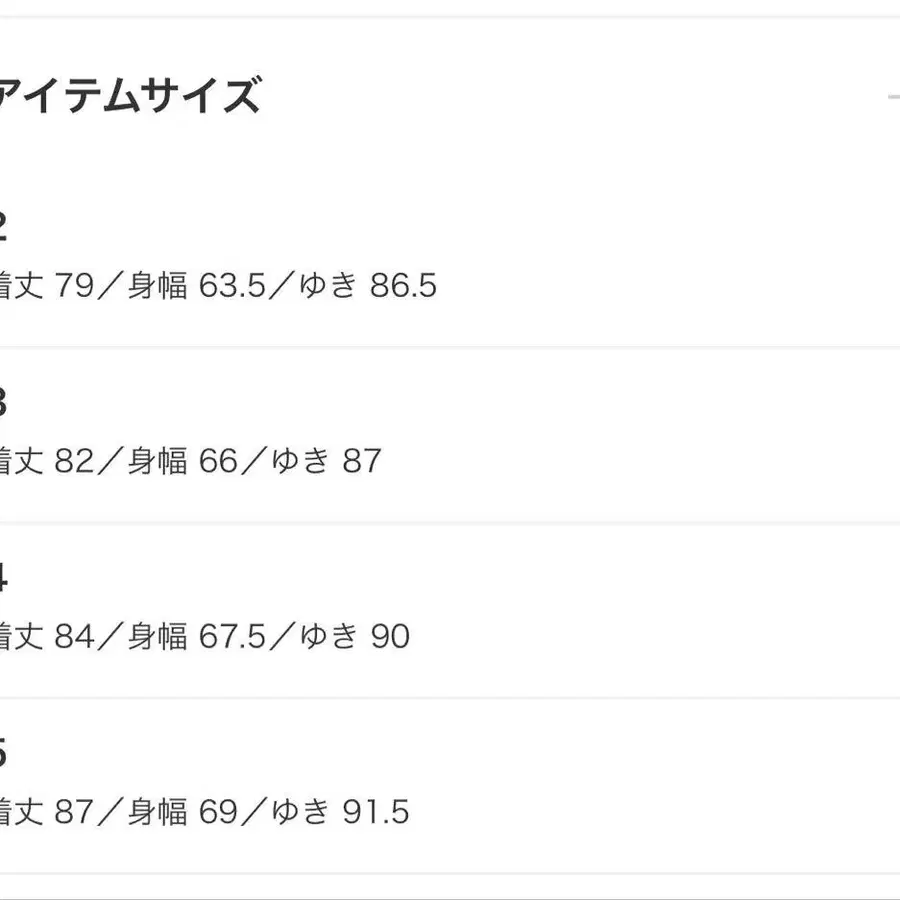
Task: Select the size 3 row label
Action: tap(3, 404)
